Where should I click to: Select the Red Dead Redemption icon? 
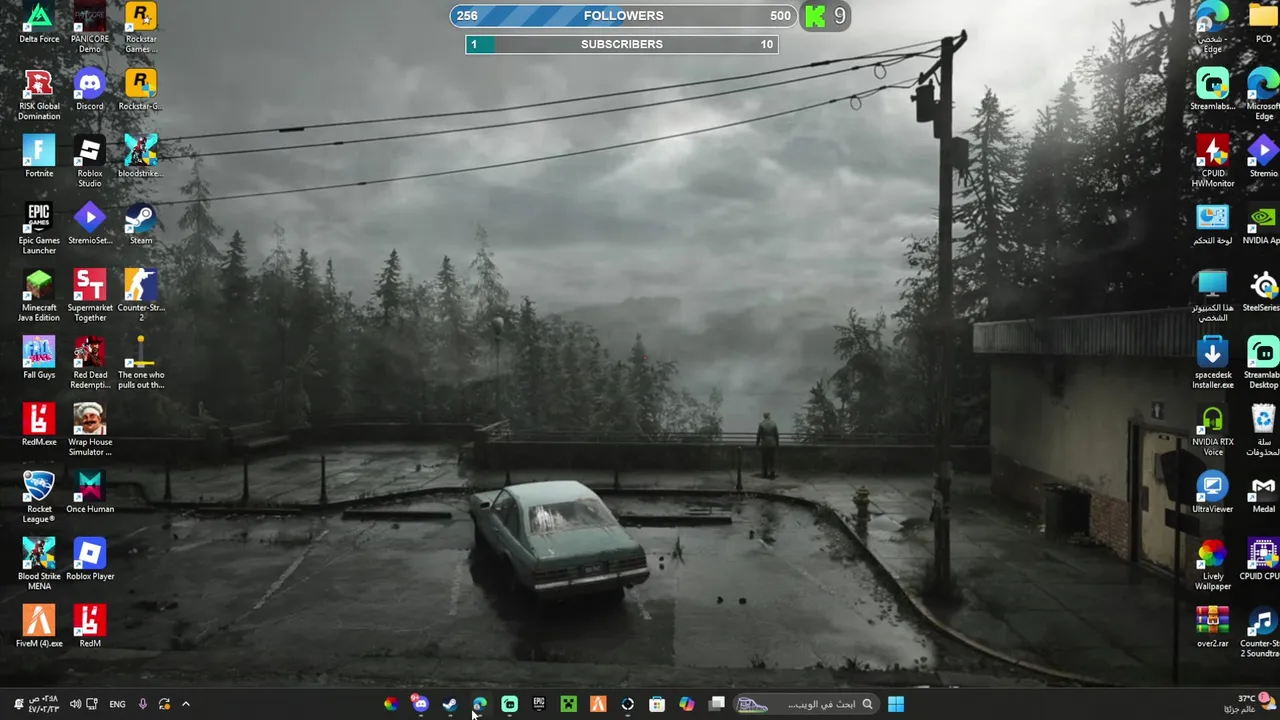pos(90,363)
